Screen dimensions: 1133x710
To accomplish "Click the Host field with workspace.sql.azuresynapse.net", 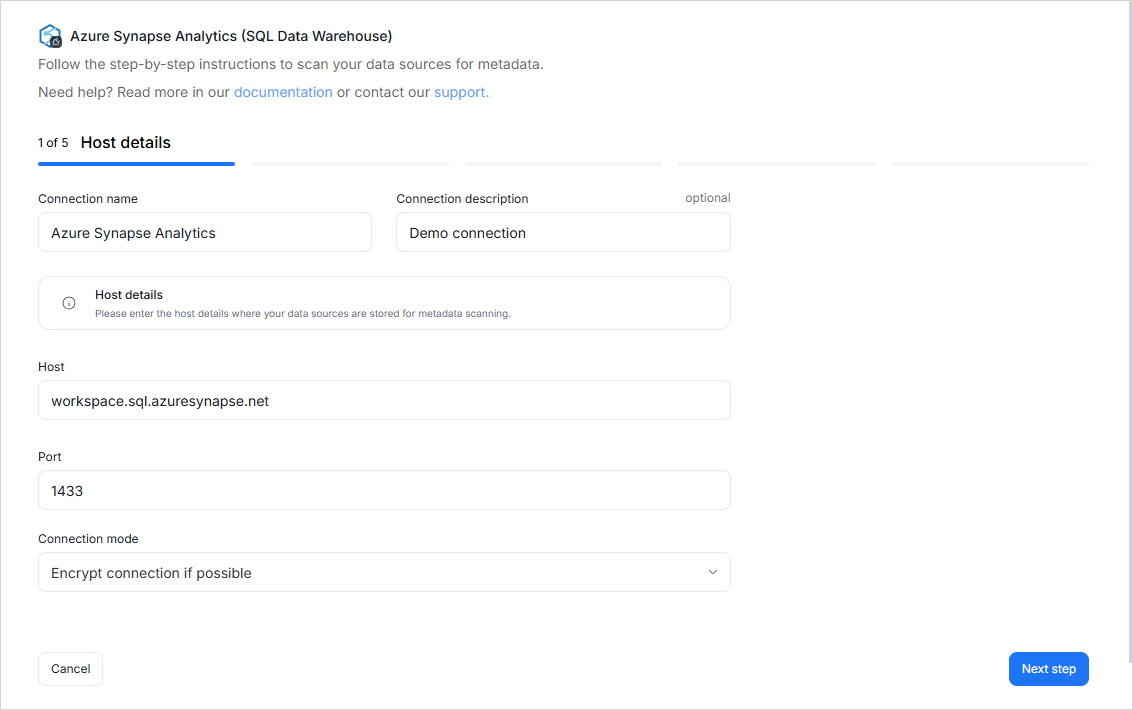I will tap(384, 400).
